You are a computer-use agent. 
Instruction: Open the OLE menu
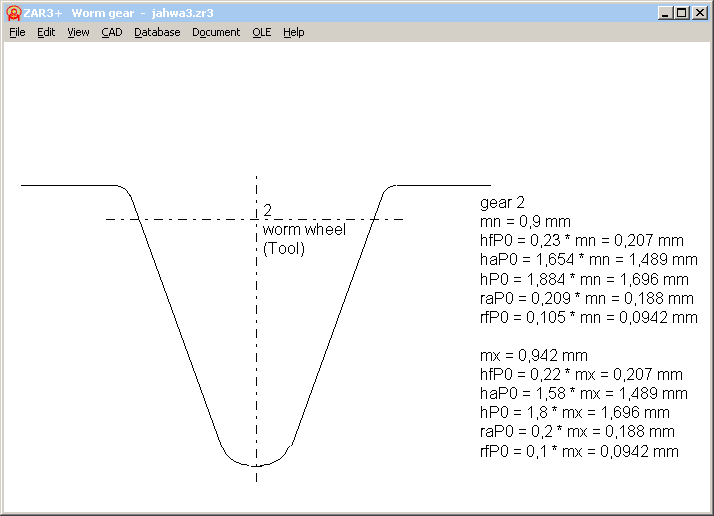(261, 32)
